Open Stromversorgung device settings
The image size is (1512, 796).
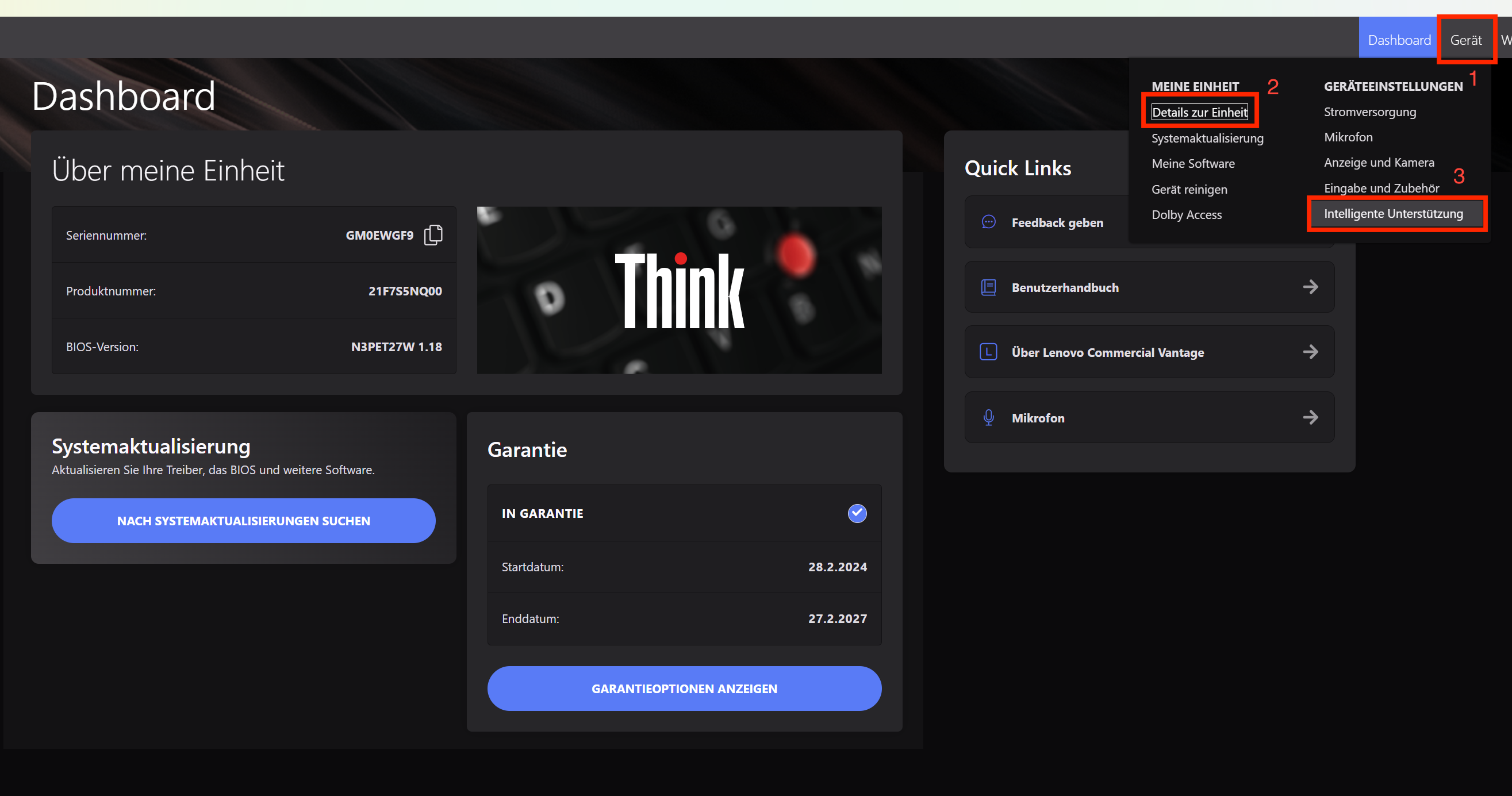pyautogui.click(x=1369, y=111)
